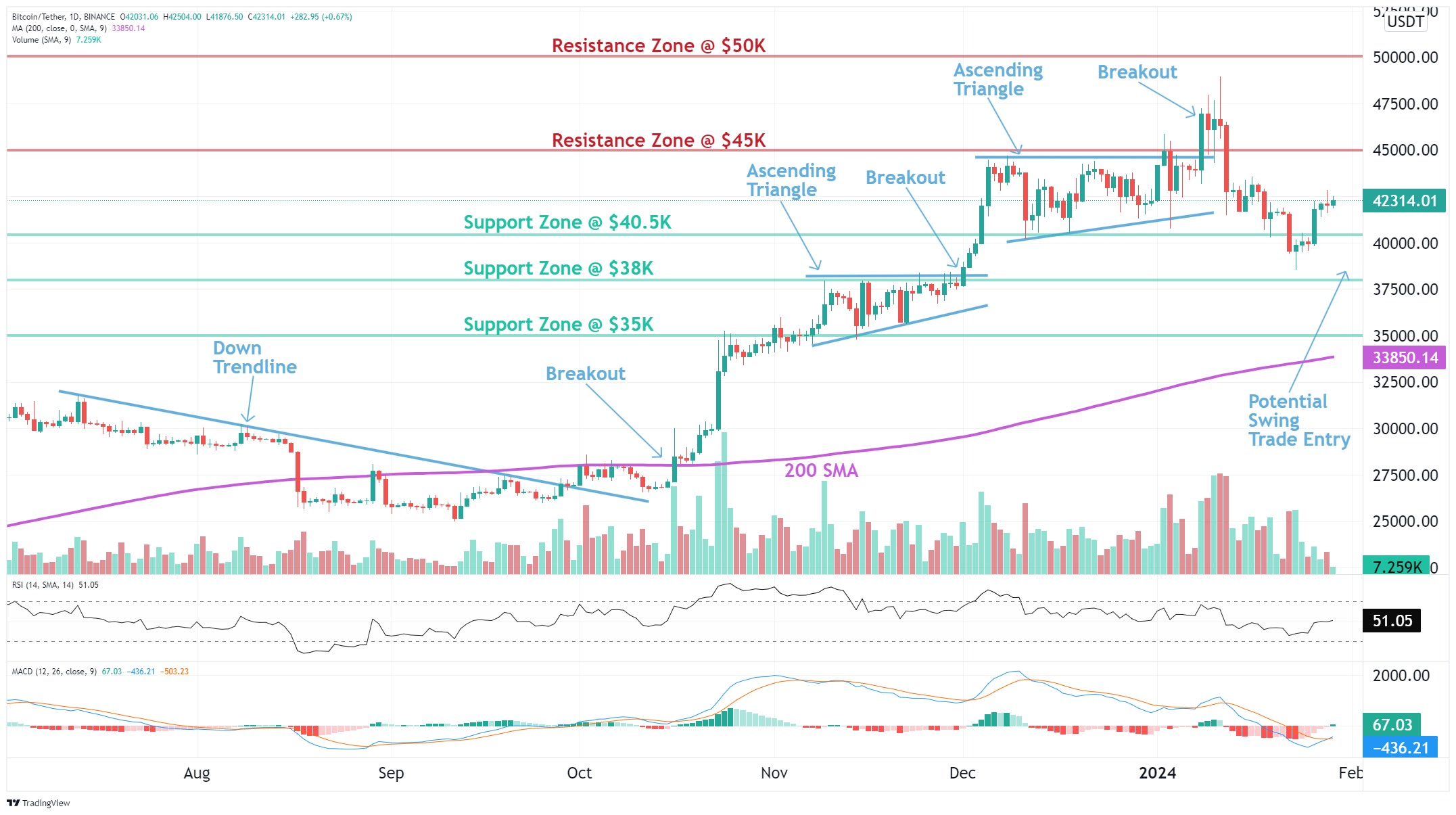This screenshot has width=1456, height=815.
Task: Select the Ascending Triangle label above December
Action: pyautogui.click(x=998, y=79)
